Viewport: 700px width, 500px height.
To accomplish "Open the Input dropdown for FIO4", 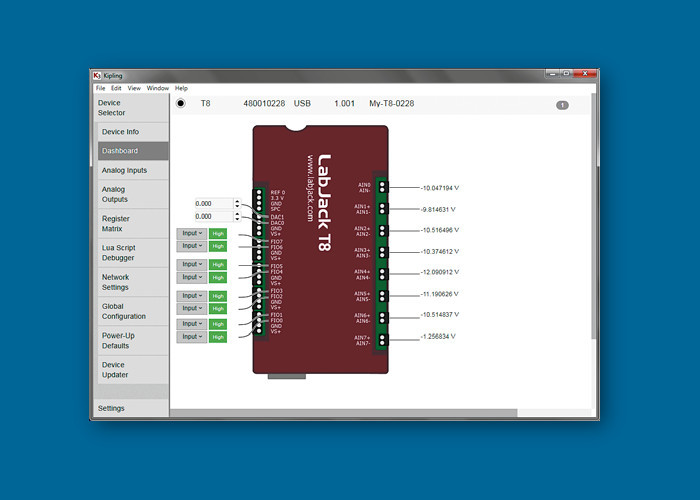I will click(x=192, y=277).
